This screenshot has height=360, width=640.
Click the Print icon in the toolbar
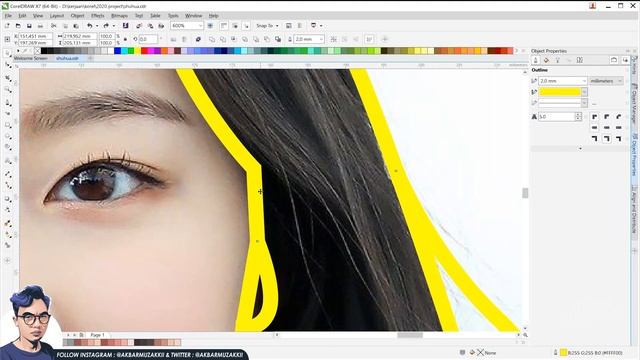point(40,26)
